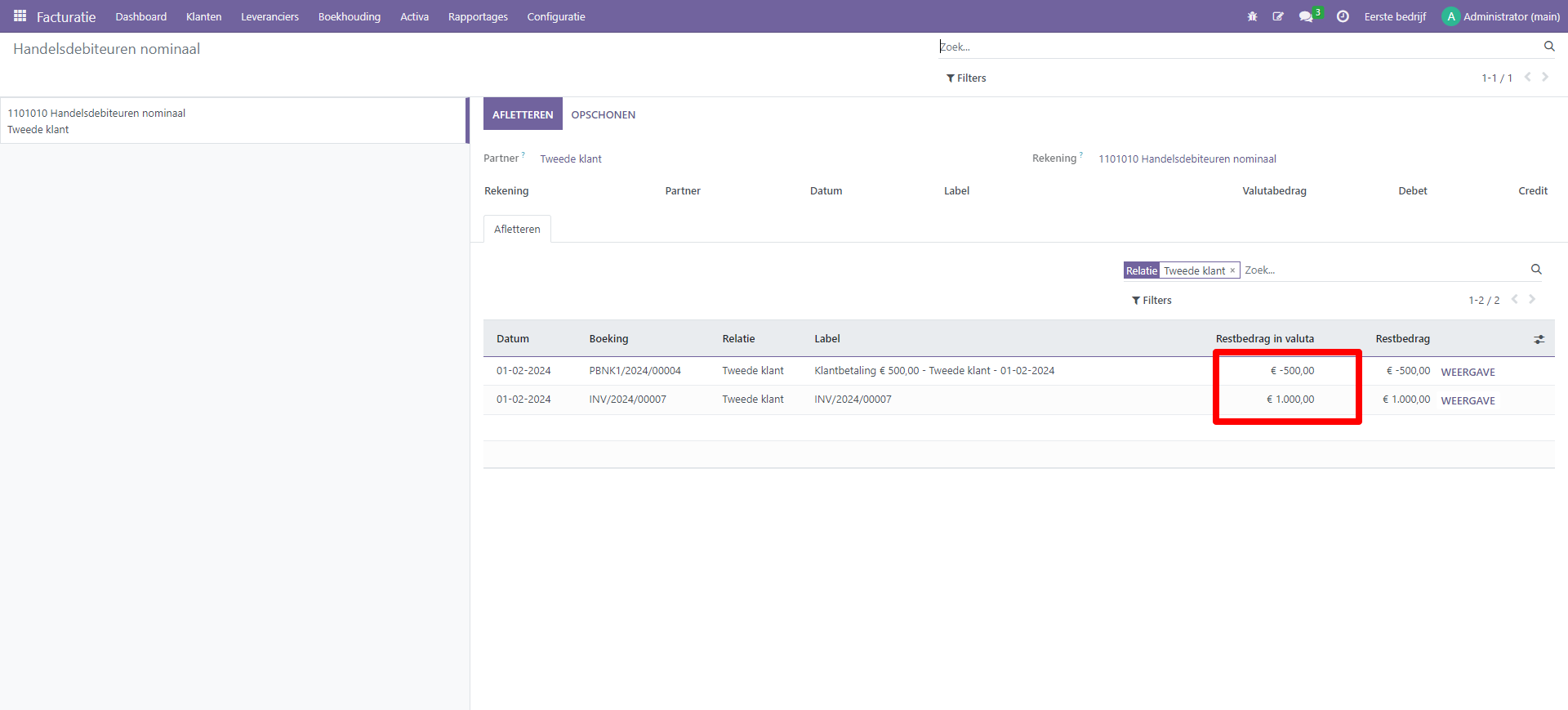Open the activities clock icon
Viewport: 1568px width, 710px height.
1343,16
